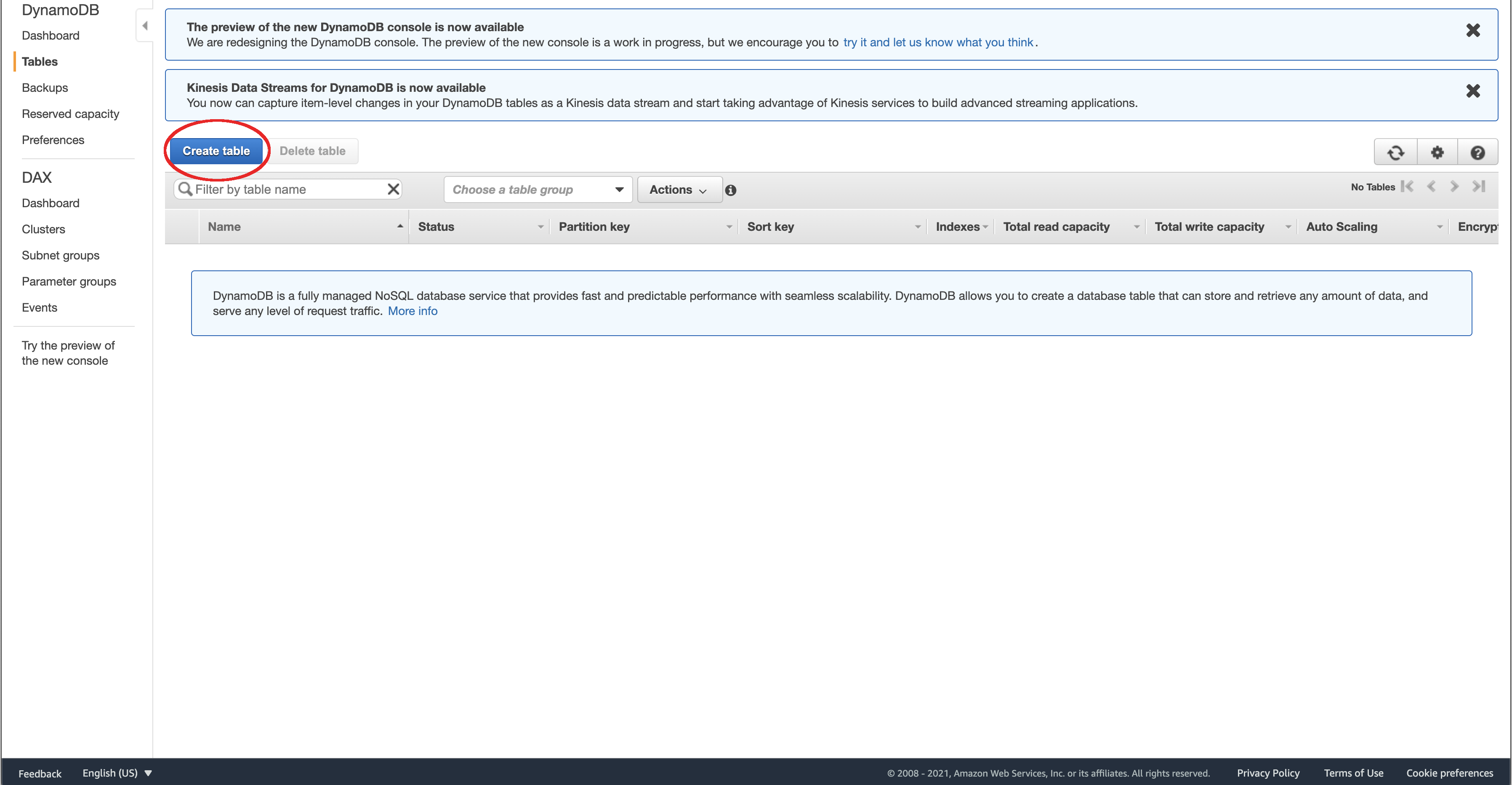Follow 'try it and let us know' link
The image size is (1512, 785).
938,42
